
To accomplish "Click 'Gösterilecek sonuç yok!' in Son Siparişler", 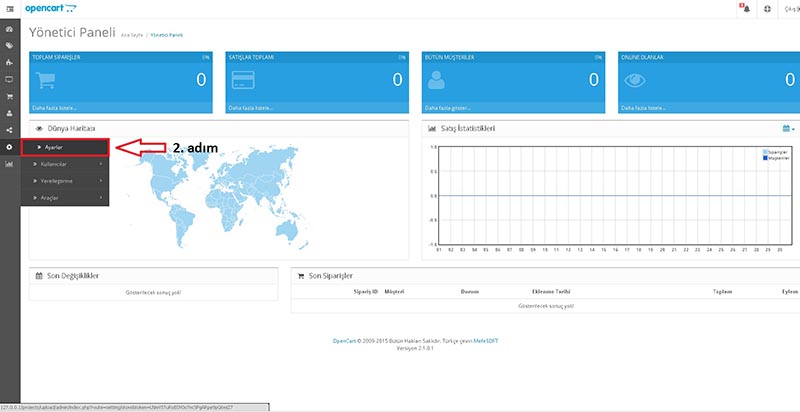I will [x=546, y=306].
